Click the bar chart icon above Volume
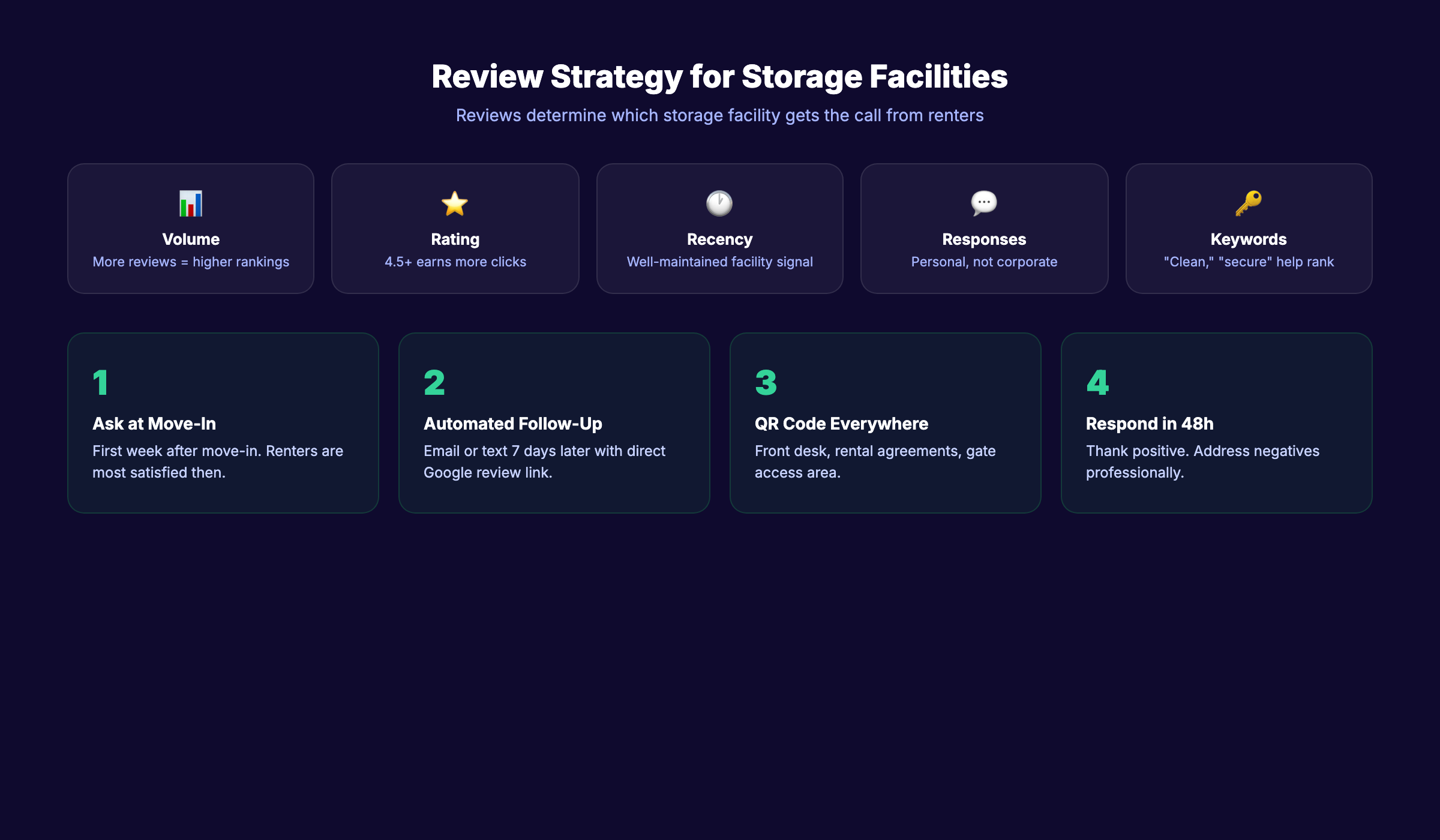The height and width of the screenshot is (840, 1440). pos(191,203)
